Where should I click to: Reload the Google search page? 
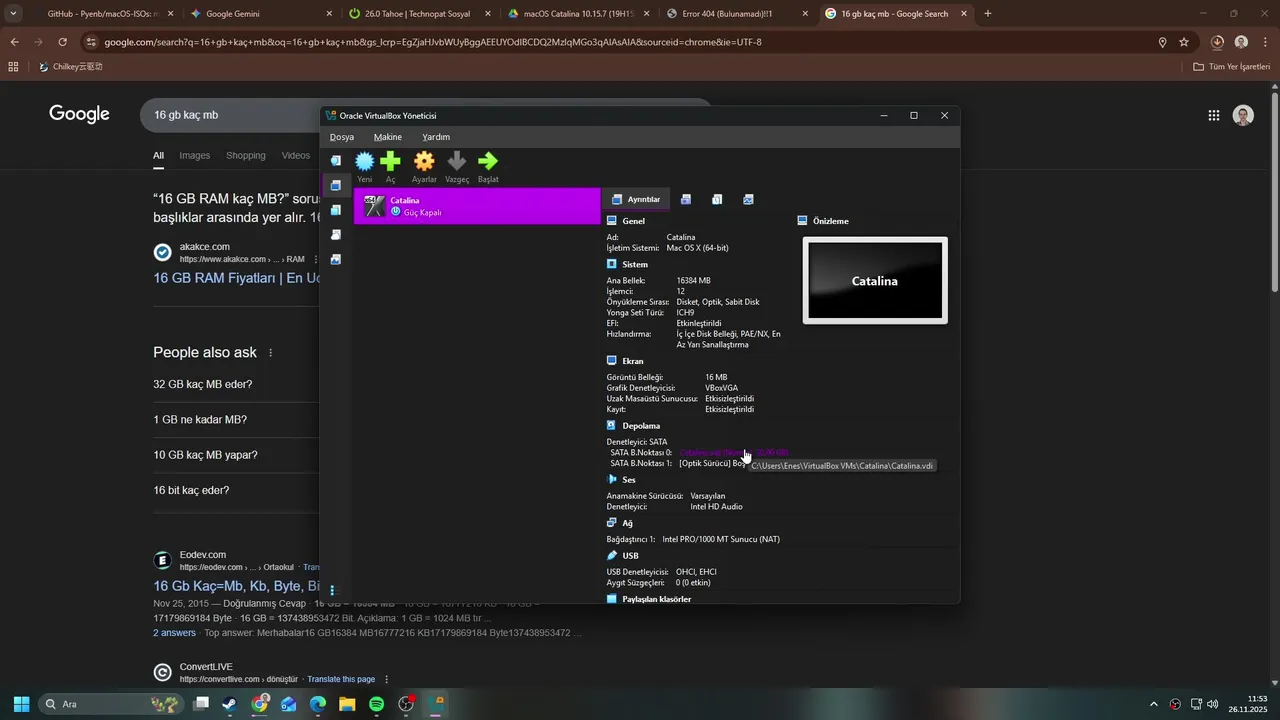(62, 42)
